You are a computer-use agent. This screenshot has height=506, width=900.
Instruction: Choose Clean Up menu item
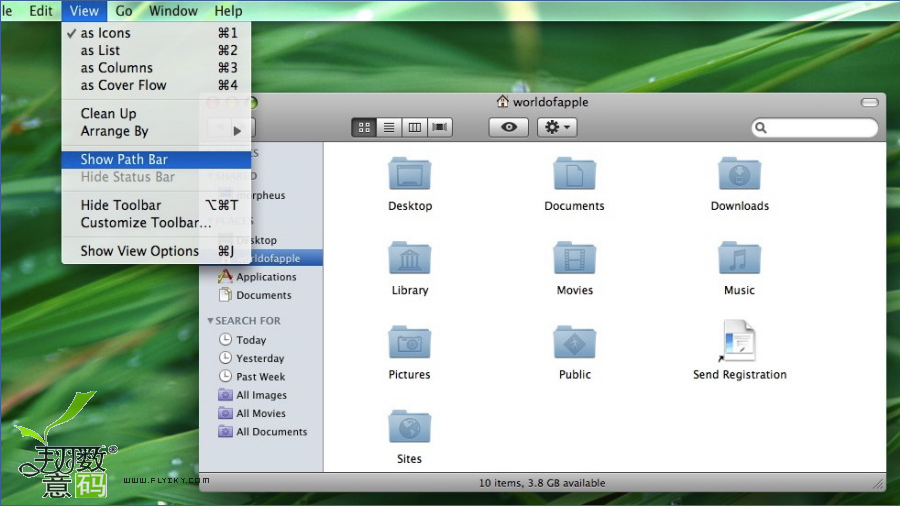coord(156,114)
